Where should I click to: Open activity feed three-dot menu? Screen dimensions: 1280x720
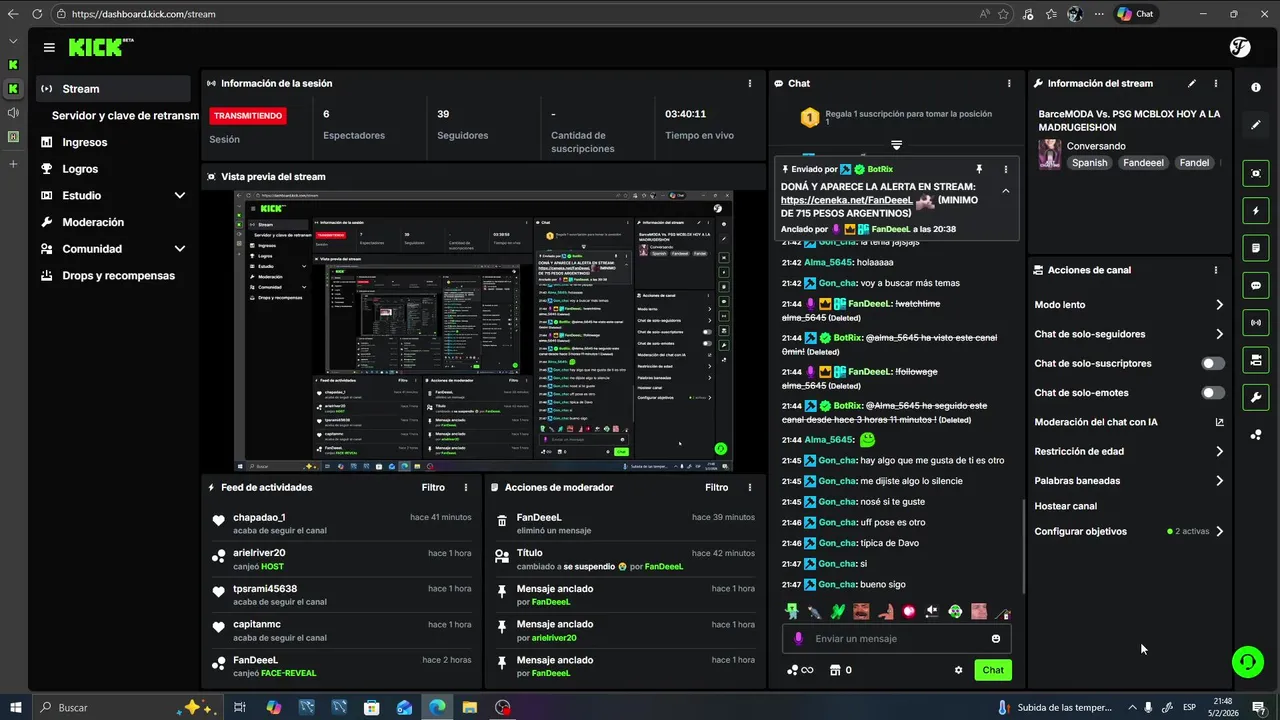(466, 488)
